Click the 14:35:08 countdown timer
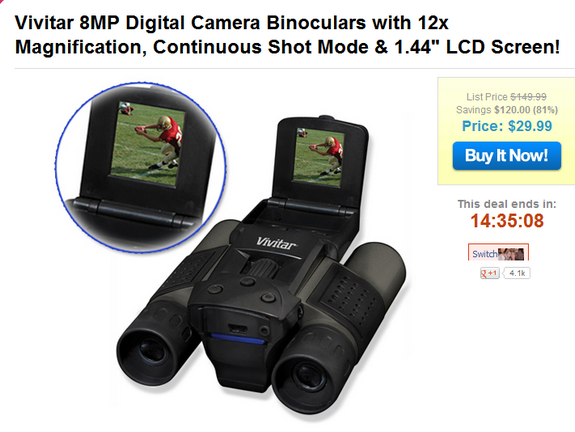575x432 pixels. click(507, 221)
